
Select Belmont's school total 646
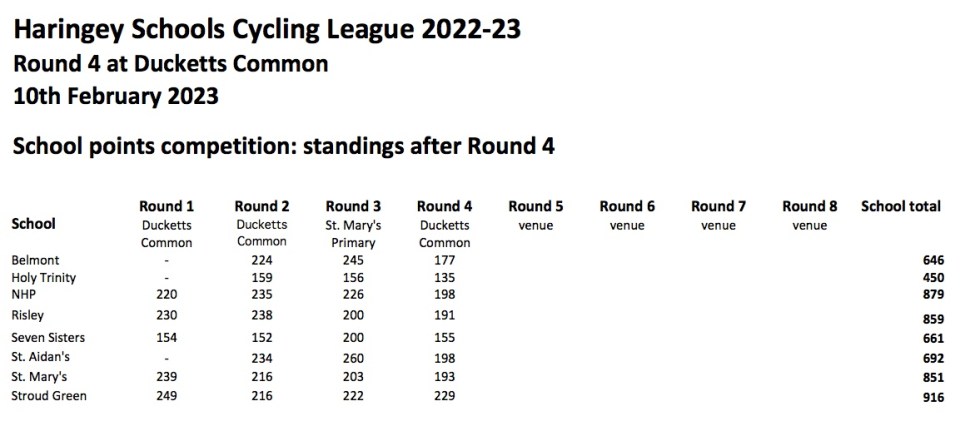pyautogui.click(x=931, y=260)
